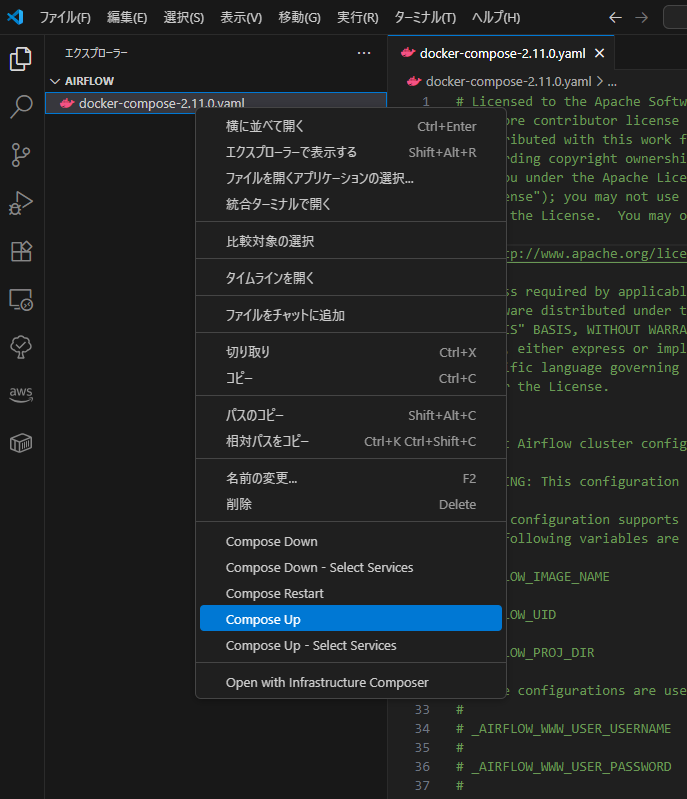Click docker-compose-2.11.0.yaml in explorer tree
Viewport: 687px width, 799px height.
coord(216,103)
